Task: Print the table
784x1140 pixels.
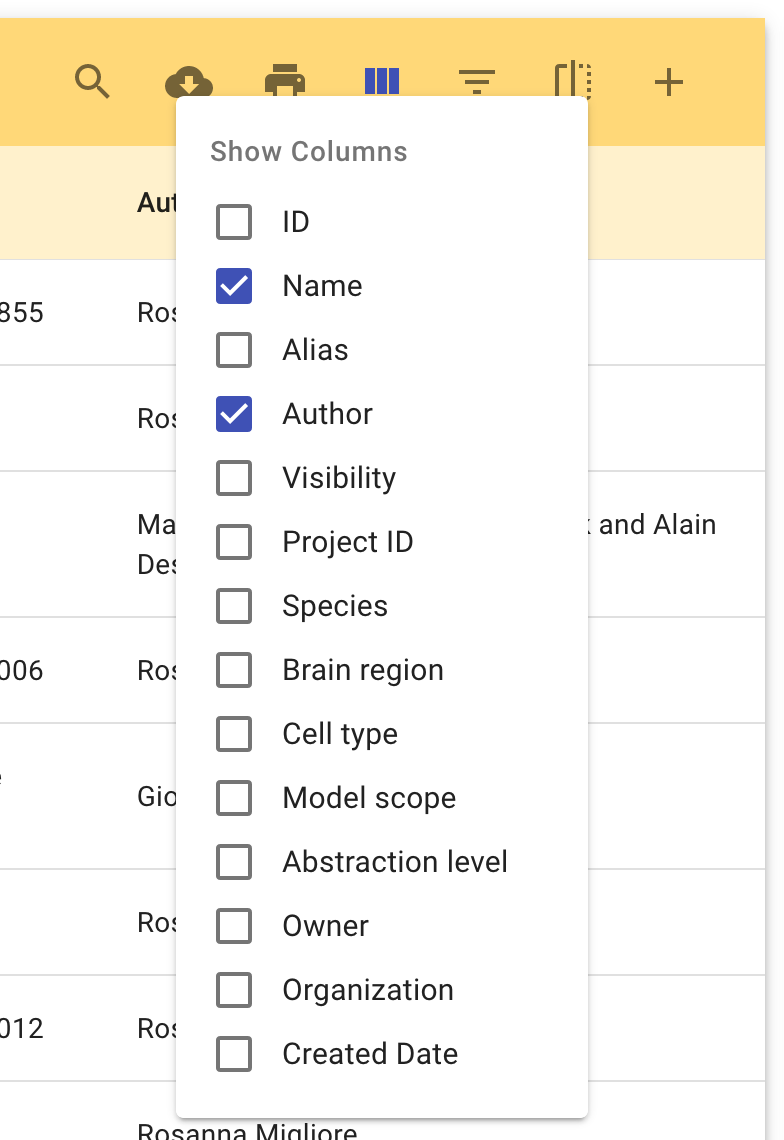Action: [x=285, y=80]
